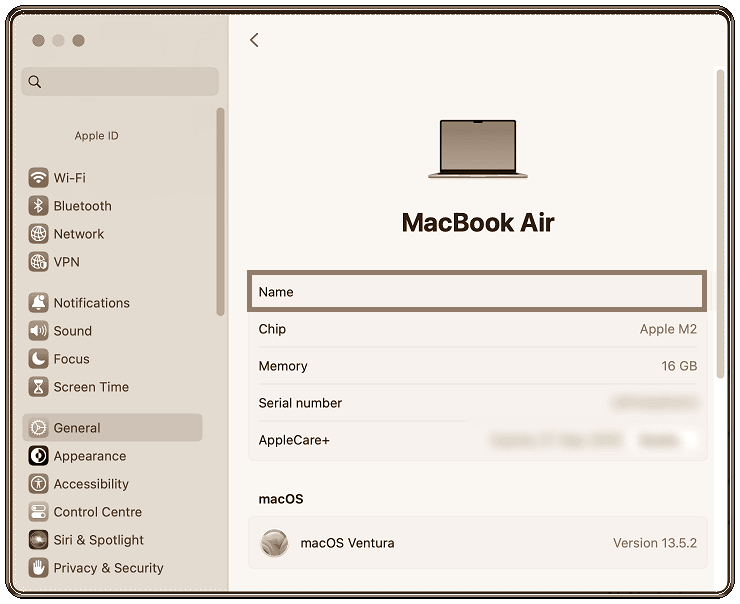Select the Sound pane

tap(112, 331)
